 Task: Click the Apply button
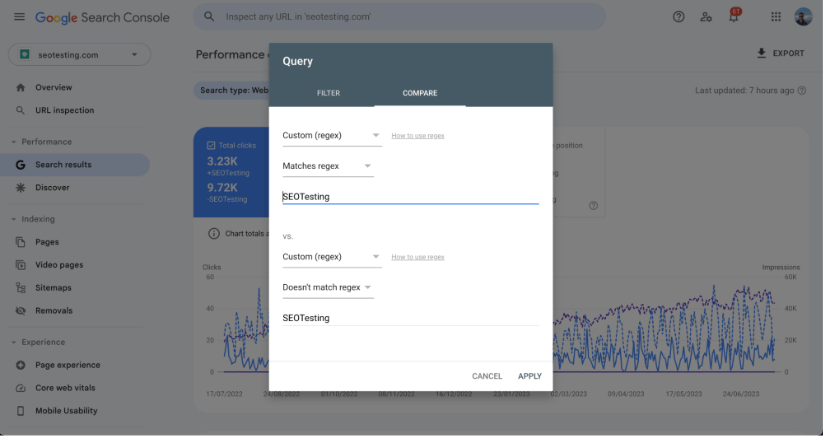[x=530, y=376]
